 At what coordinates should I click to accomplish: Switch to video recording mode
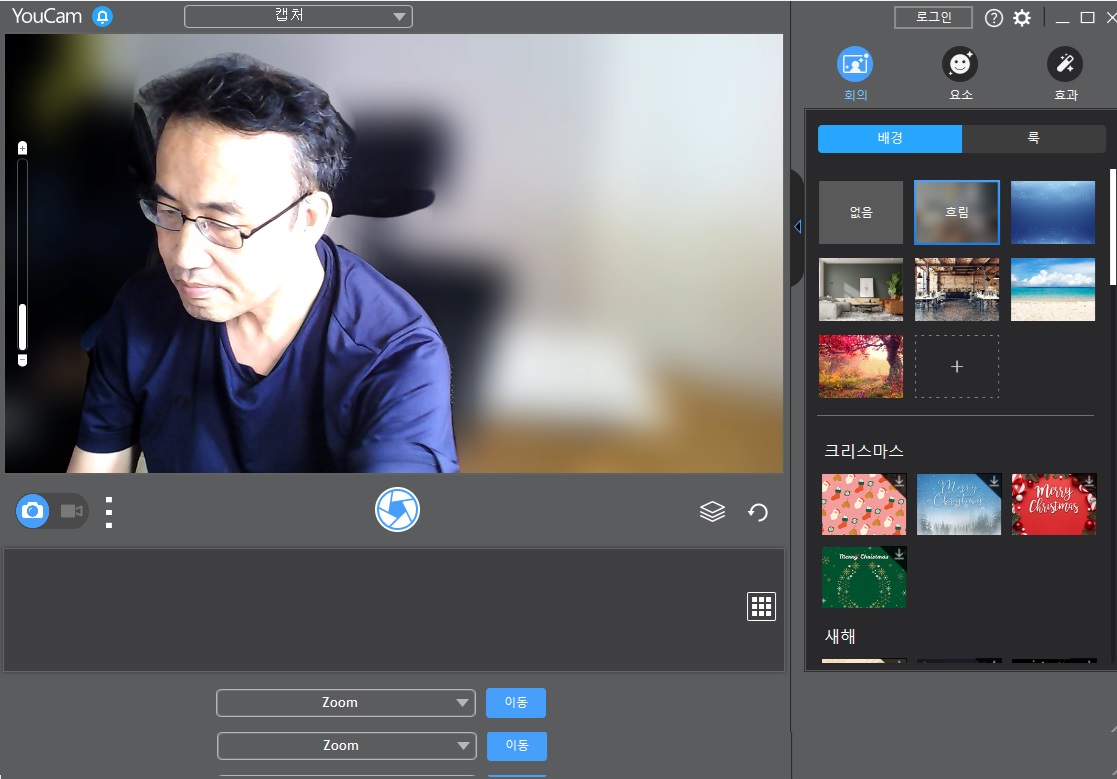tap(71, 511)
